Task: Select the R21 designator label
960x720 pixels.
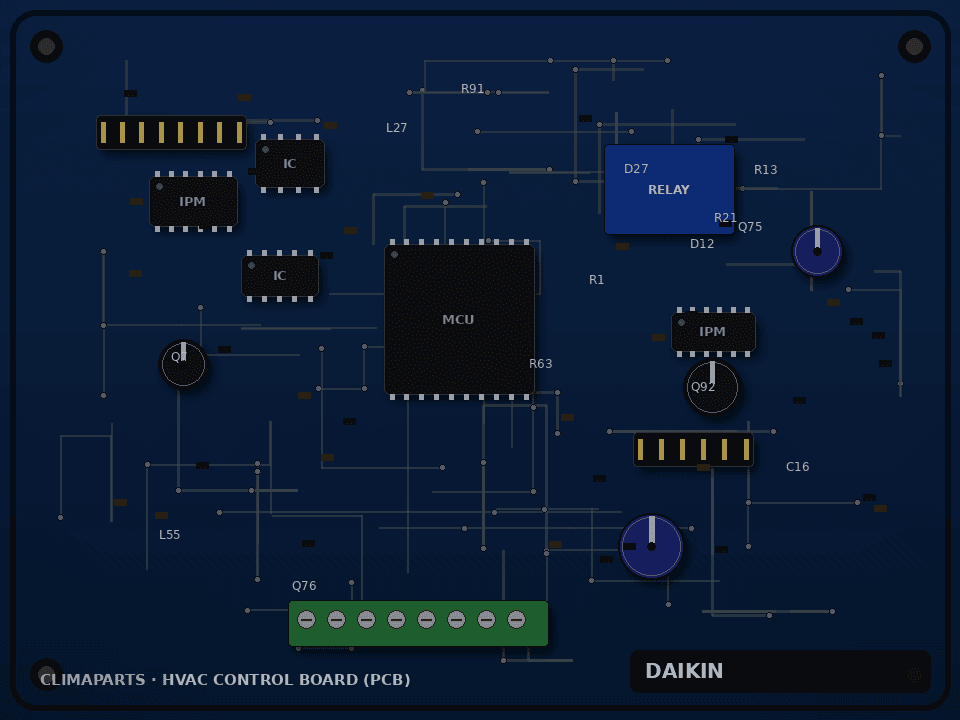Action: [726, 218]
